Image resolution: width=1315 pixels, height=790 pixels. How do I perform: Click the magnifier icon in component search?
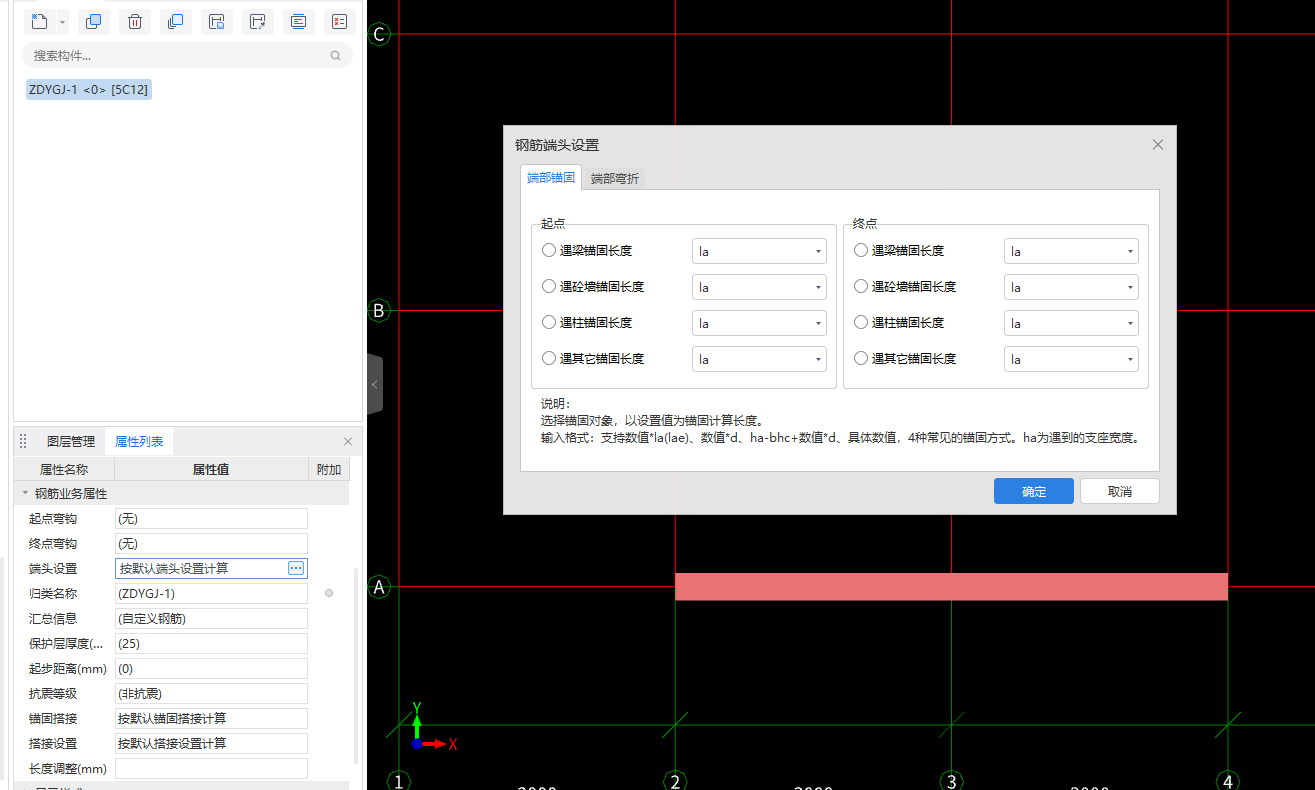[x=336, y=56]
